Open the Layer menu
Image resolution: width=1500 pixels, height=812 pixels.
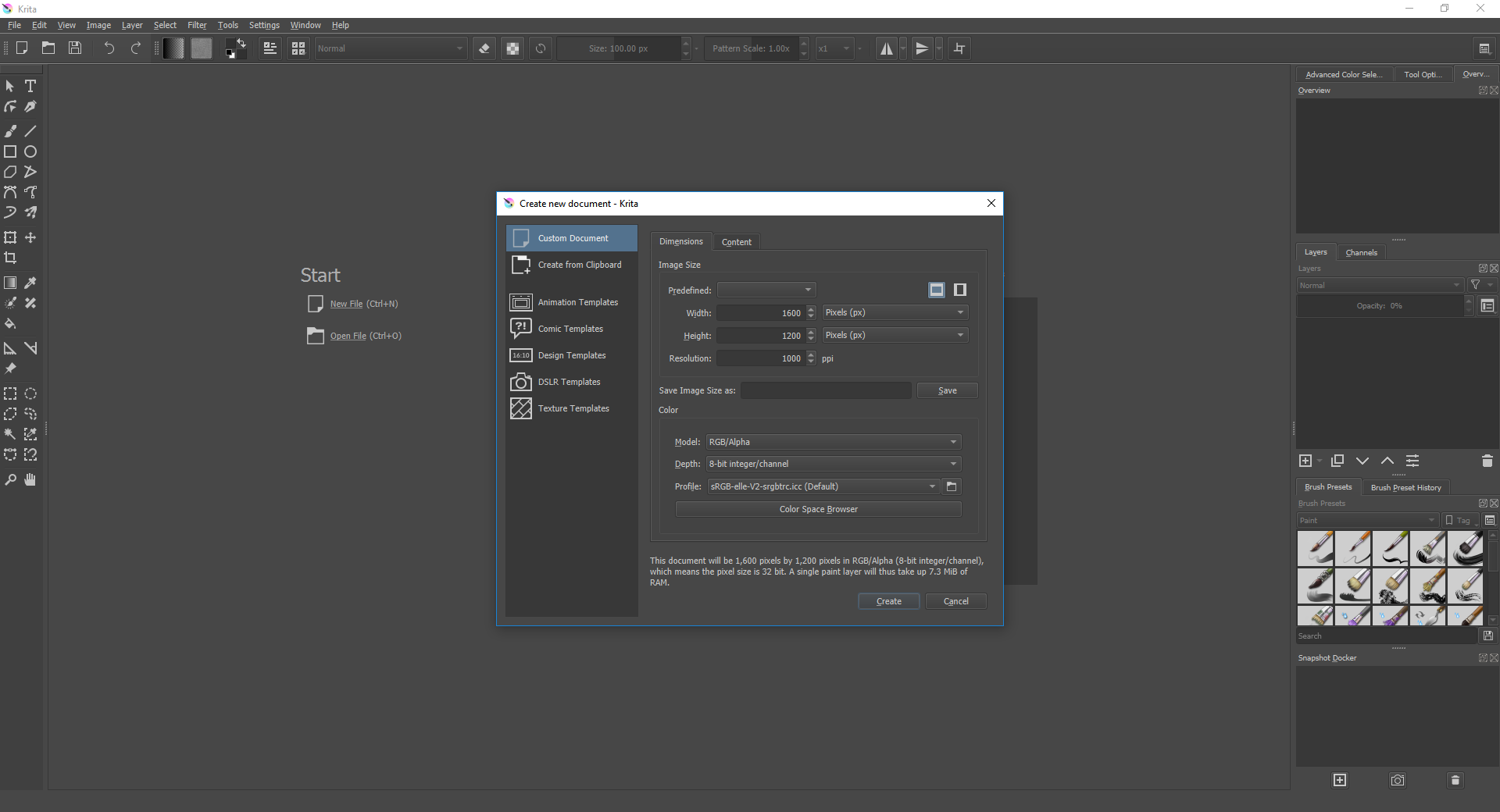pos(132,25)
